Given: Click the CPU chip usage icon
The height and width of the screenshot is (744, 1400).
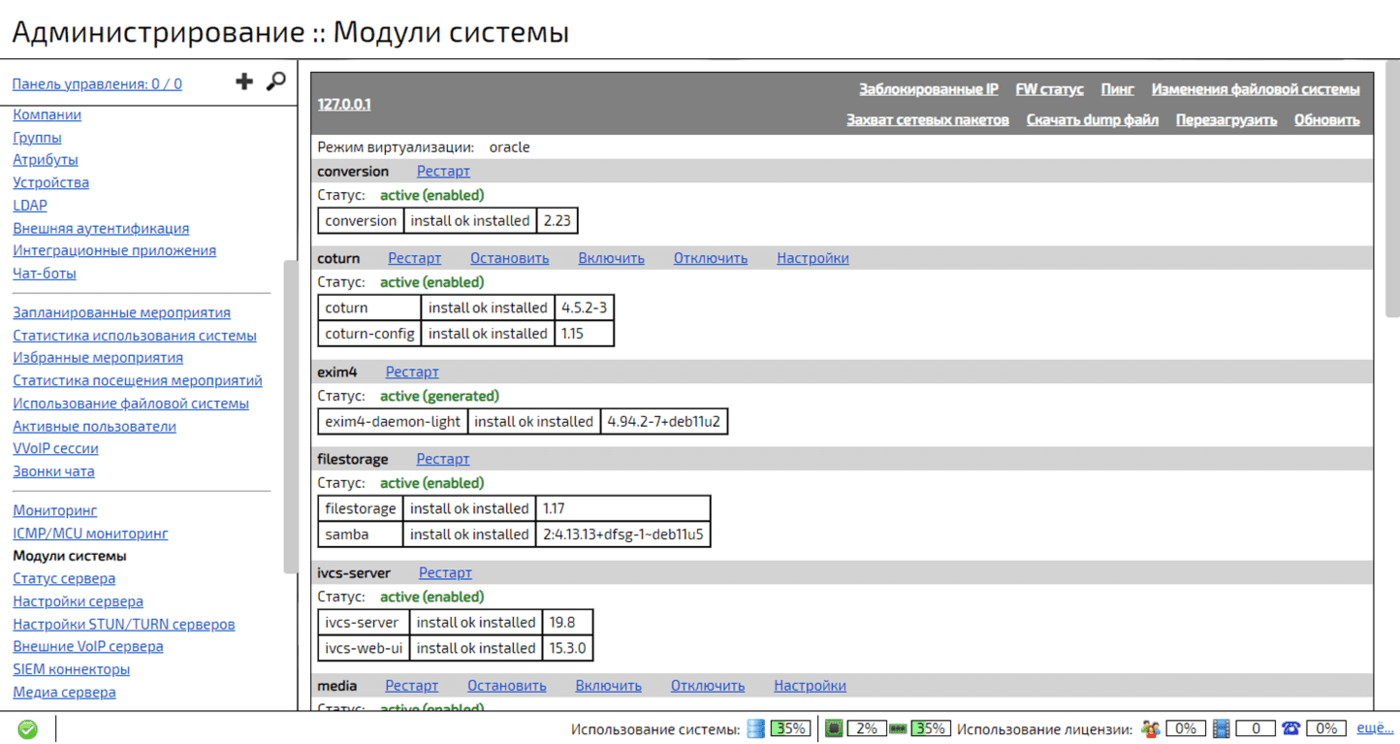Looking at the screenshot, I should coord(833,729).
